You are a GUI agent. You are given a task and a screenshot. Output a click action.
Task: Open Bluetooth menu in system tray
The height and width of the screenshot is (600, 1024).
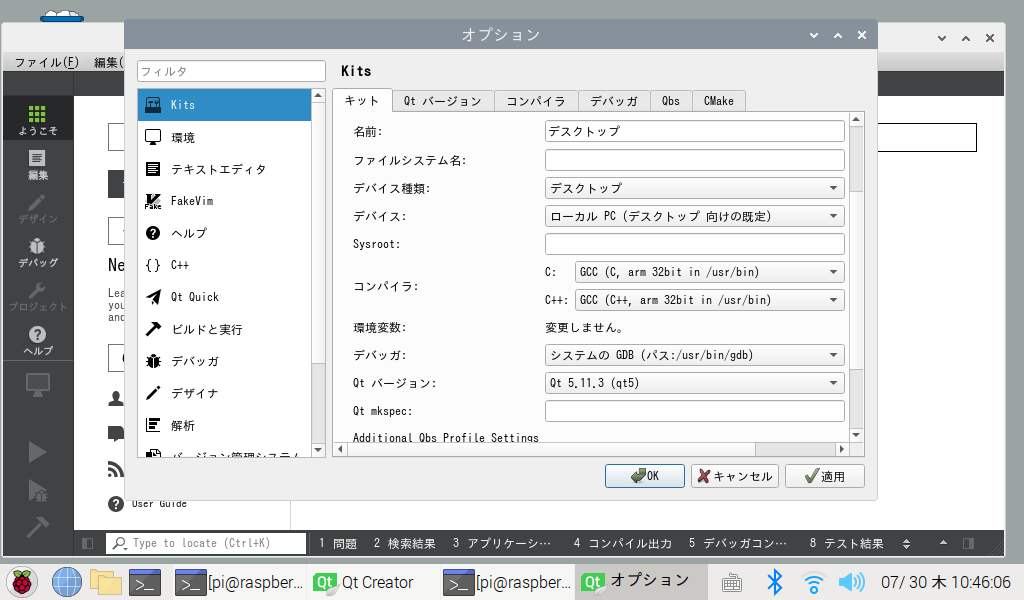pos(775,582)
